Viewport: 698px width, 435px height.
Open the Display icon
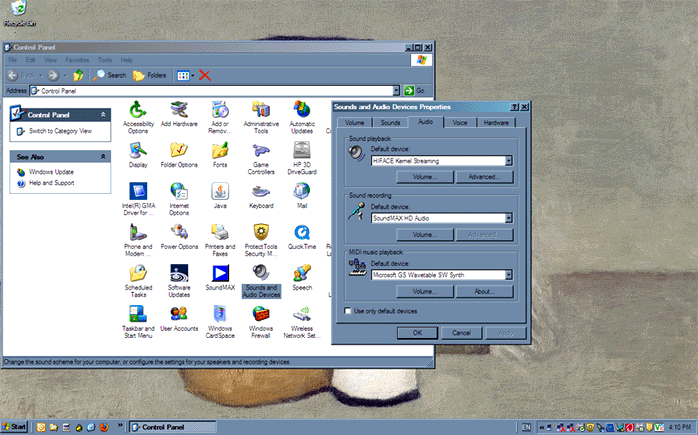pos(138,155)
